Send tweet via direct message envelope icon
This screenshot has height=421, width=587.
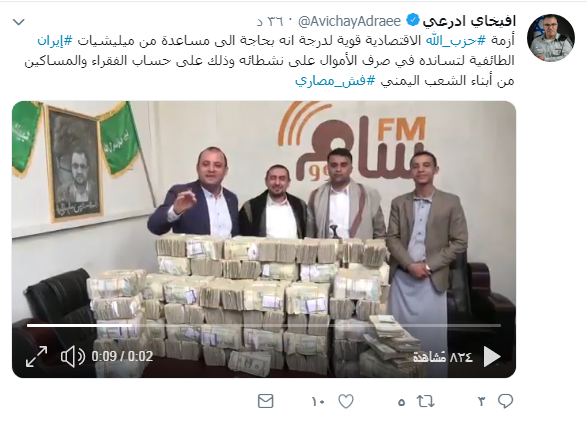(266, 401)
